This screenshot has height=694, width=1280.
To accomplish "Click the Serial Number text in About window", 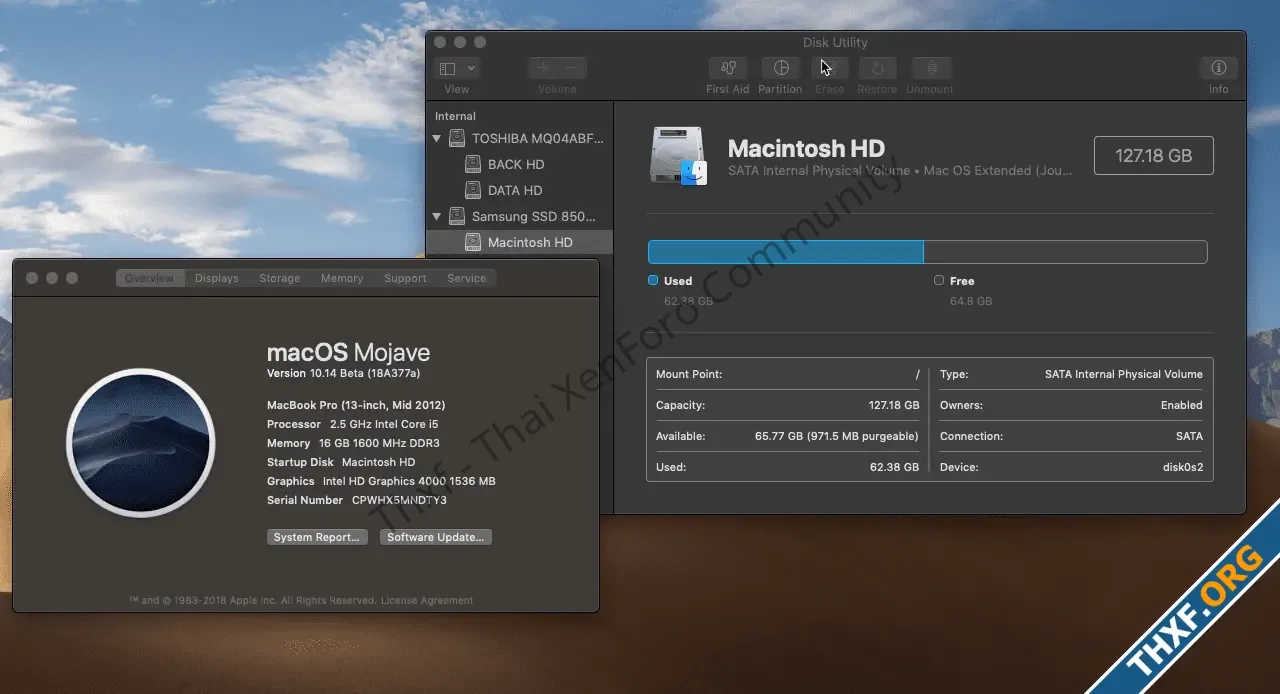I will 357,500.
